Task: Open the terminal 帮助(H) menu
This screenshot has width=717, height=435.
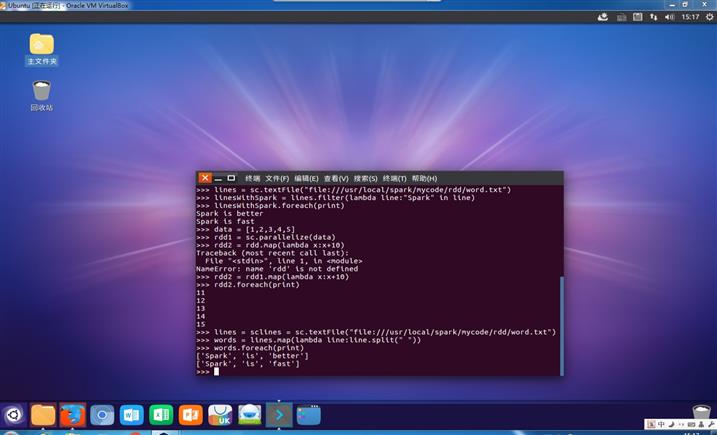Action: [x=424, y=178]
